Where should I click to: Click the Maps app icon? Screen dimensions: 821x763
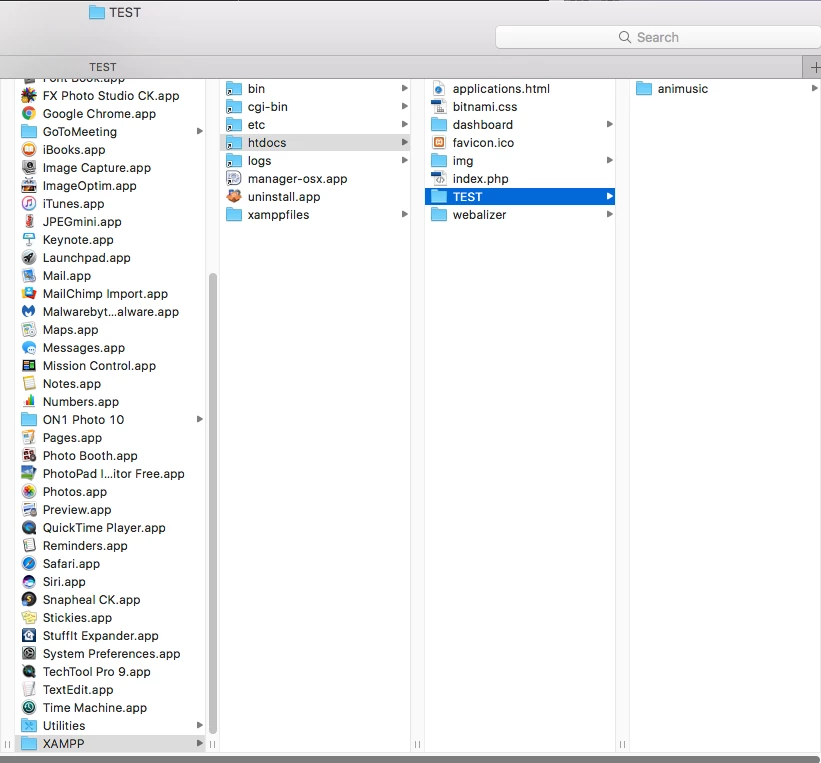click(29, 330)
